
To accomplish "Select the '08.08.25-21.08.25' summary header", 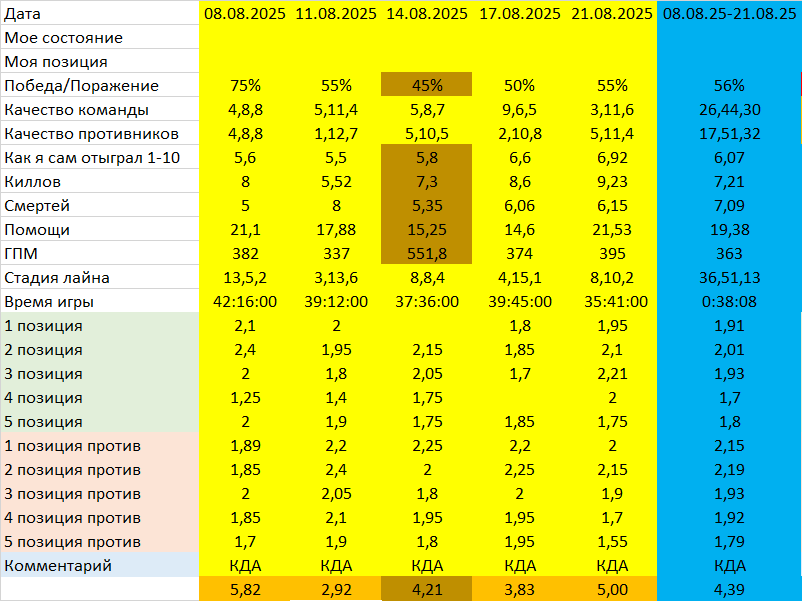I will [x=729, y=13].
